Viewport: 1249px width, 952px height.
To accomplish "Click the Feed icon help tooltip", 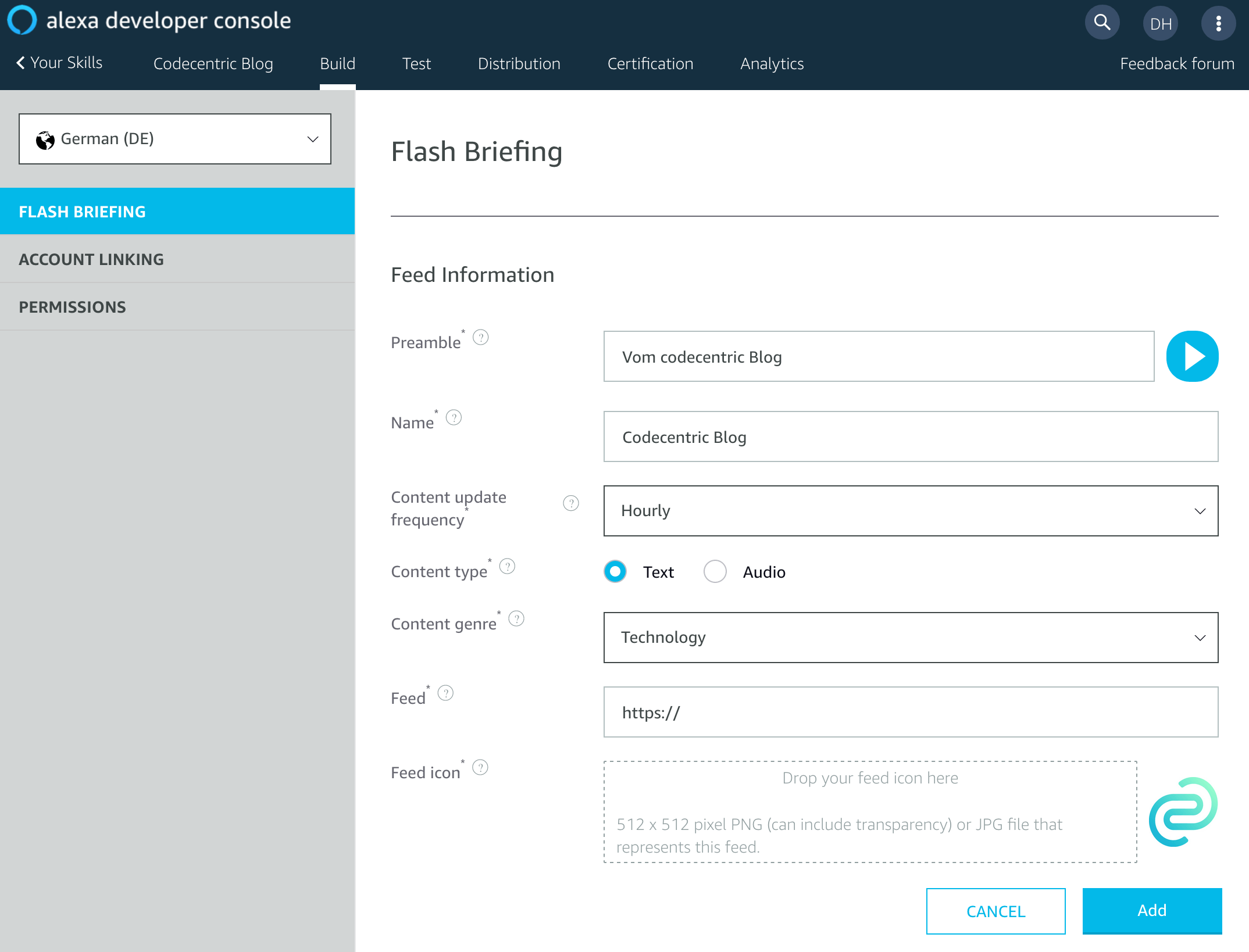I will click(x=480, y=767).
